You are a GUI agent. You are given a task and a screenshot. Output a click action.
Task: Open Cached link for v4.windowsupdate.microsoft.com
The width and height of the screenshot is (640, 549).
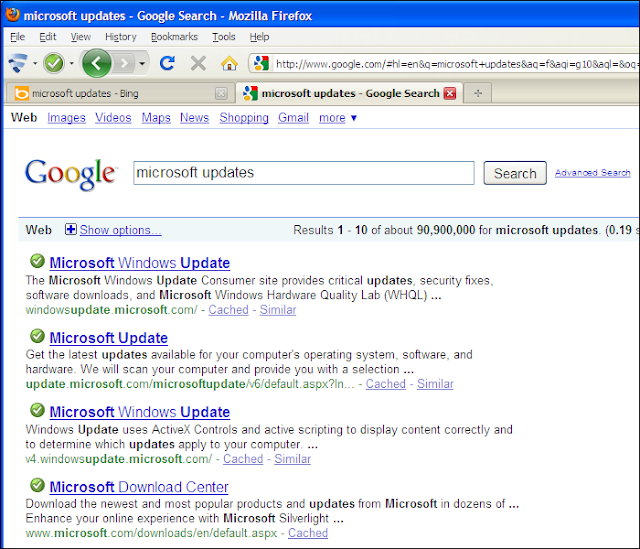(243, 459)
